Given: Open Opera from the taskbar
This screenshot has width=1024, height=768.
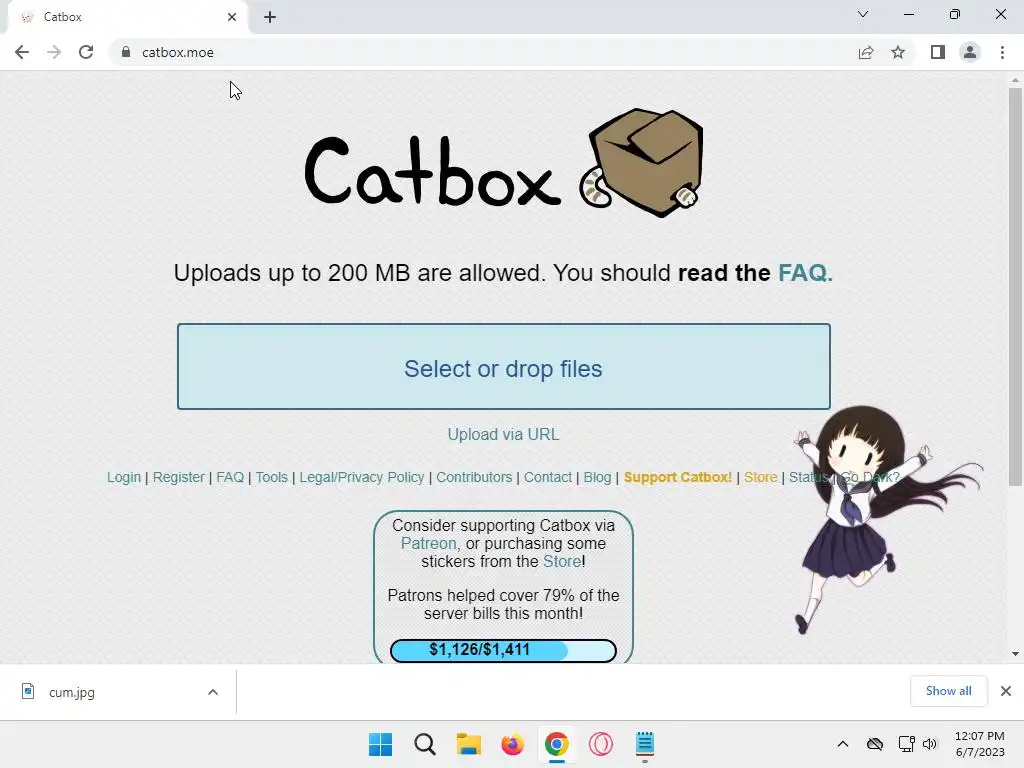Looking at the screenshot, I should point(601,744).
